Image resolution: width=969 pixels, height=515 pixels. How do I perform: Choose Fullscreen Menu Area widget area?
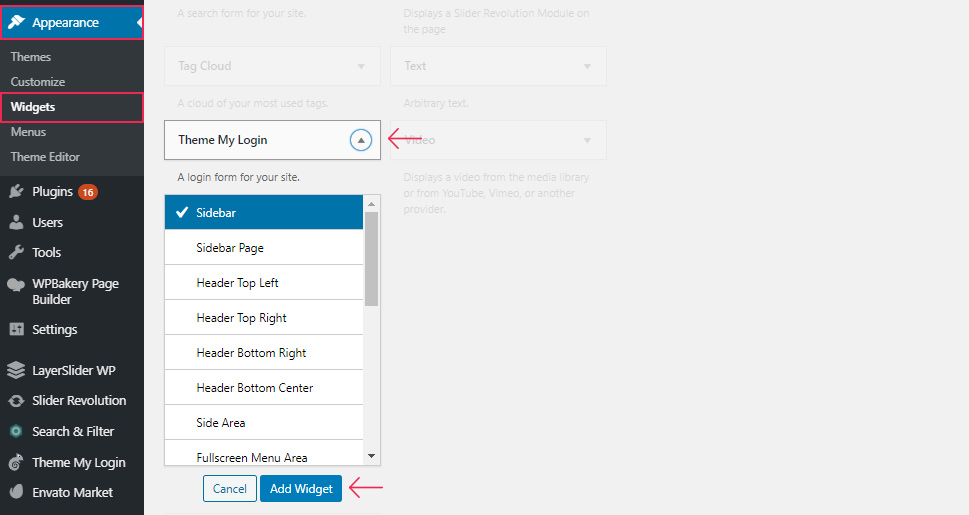coord(264,453)
